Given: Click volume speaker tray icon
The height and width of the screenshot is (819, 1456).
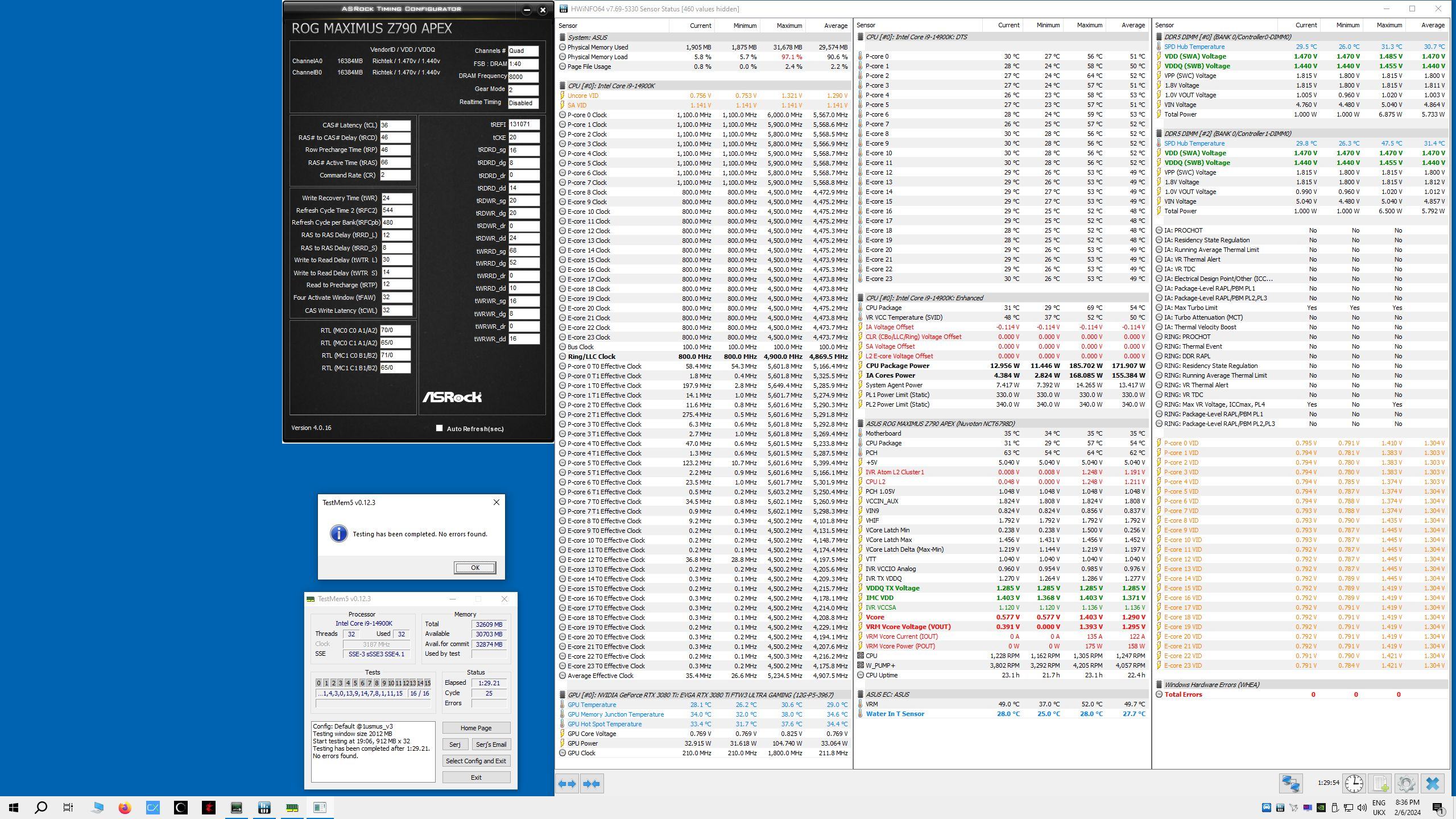Looking at the screenshot, I should [x=1362, y=807].
